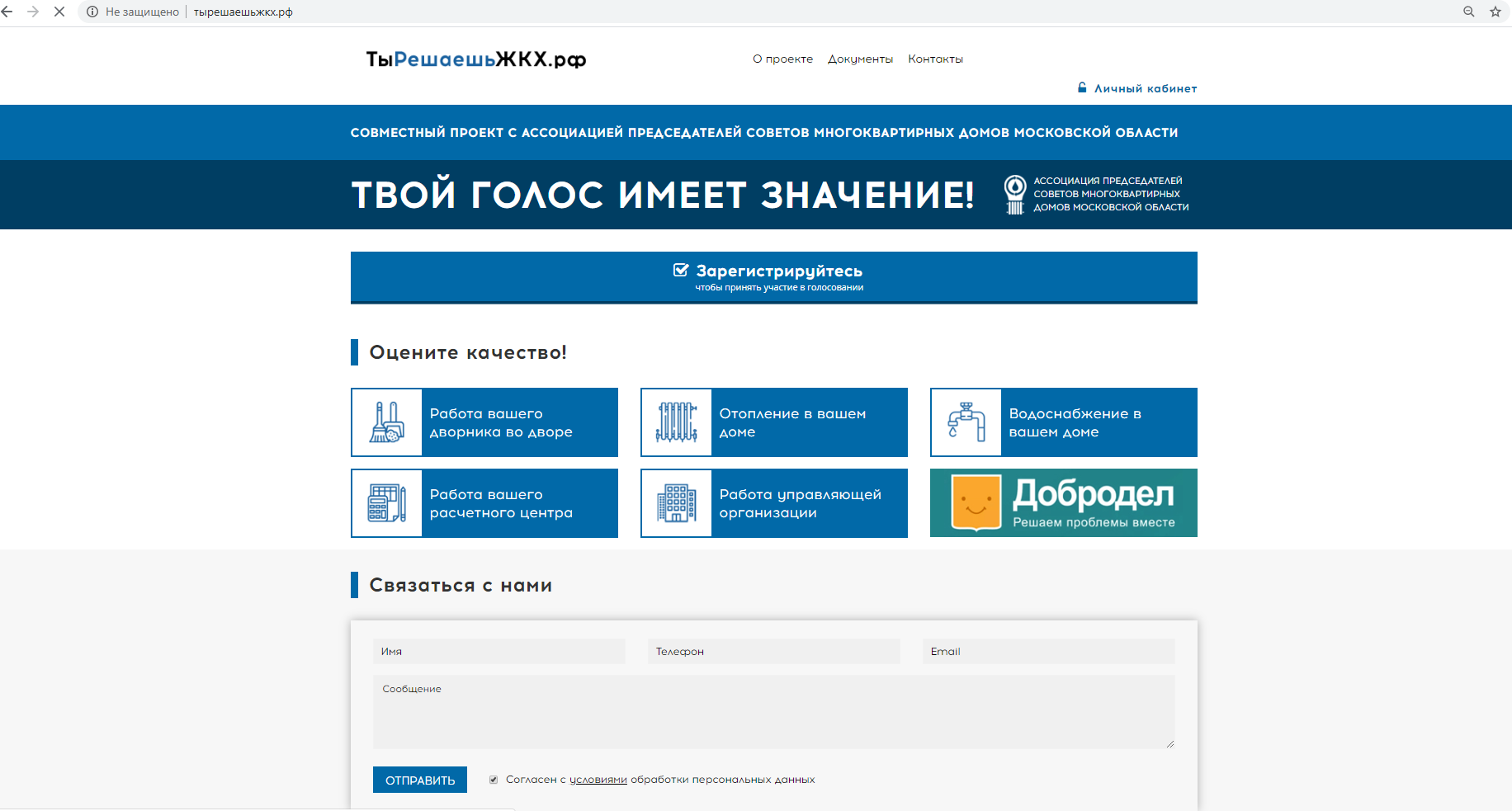Click the heating radiator icon
The image size is (1512, 811).
pos(677,422)
